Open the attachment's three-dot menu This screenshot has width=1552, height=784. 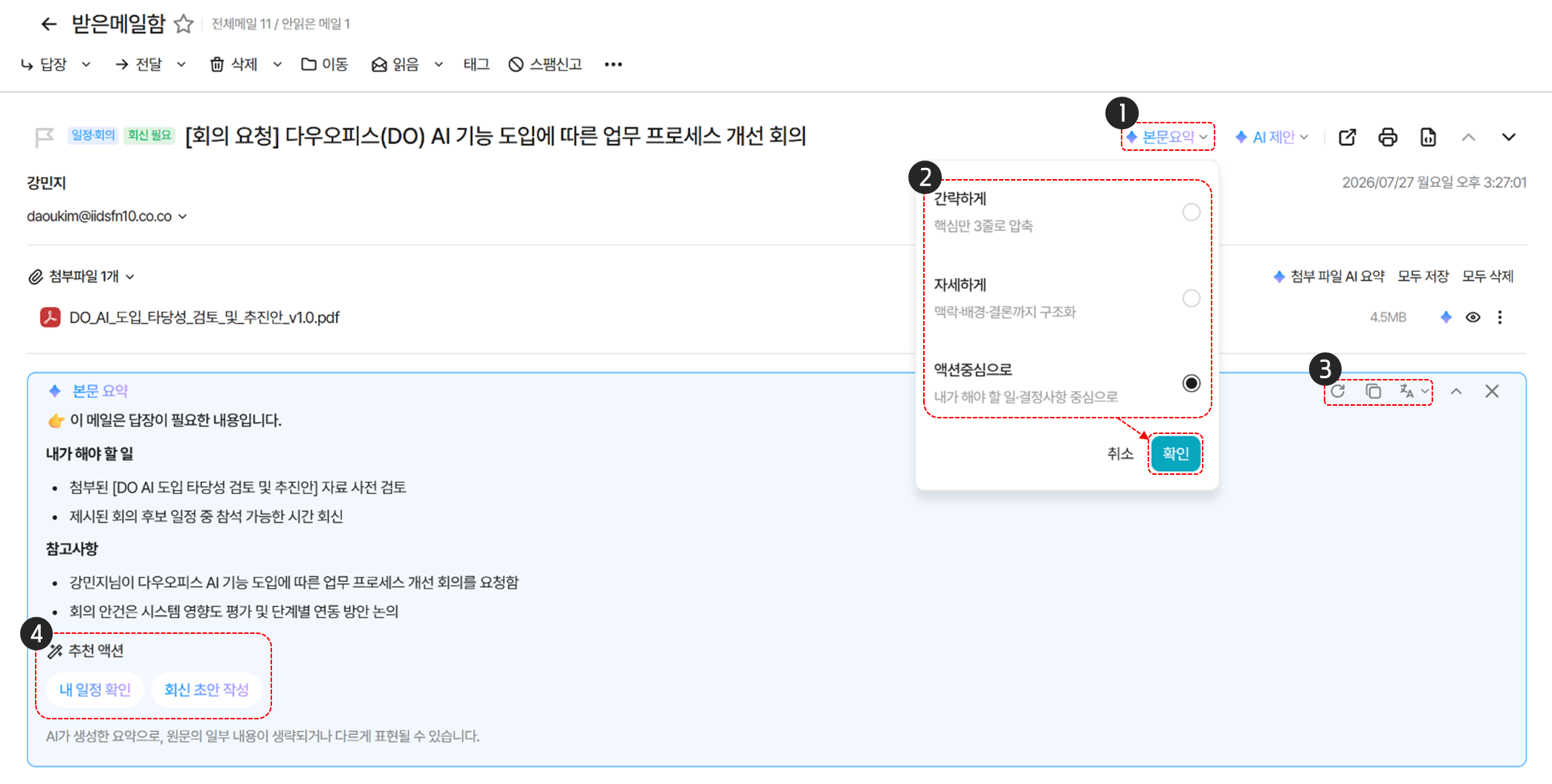(x=1500, y=317)
